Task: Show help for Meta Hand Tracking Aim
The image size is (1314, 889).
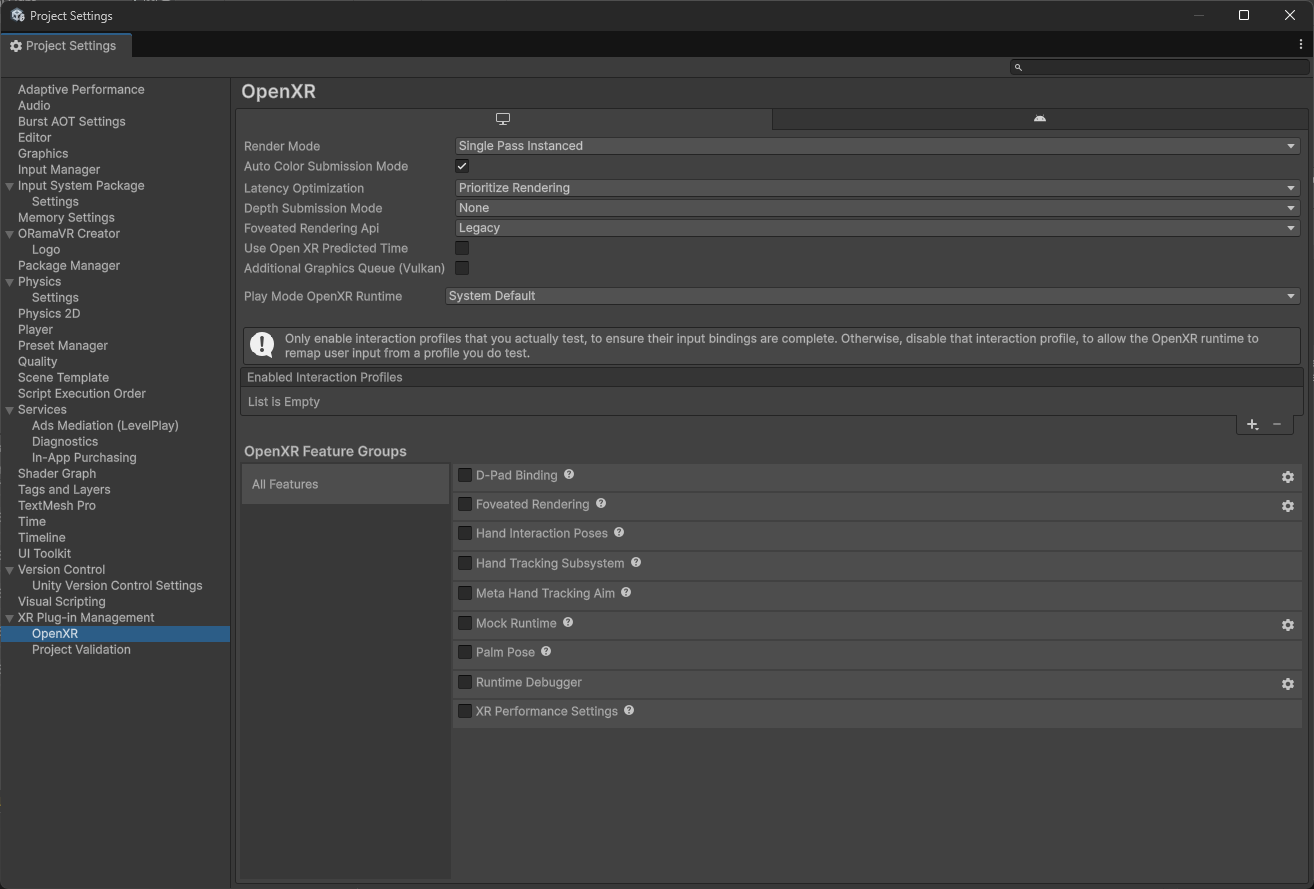Action: [626, 592]
